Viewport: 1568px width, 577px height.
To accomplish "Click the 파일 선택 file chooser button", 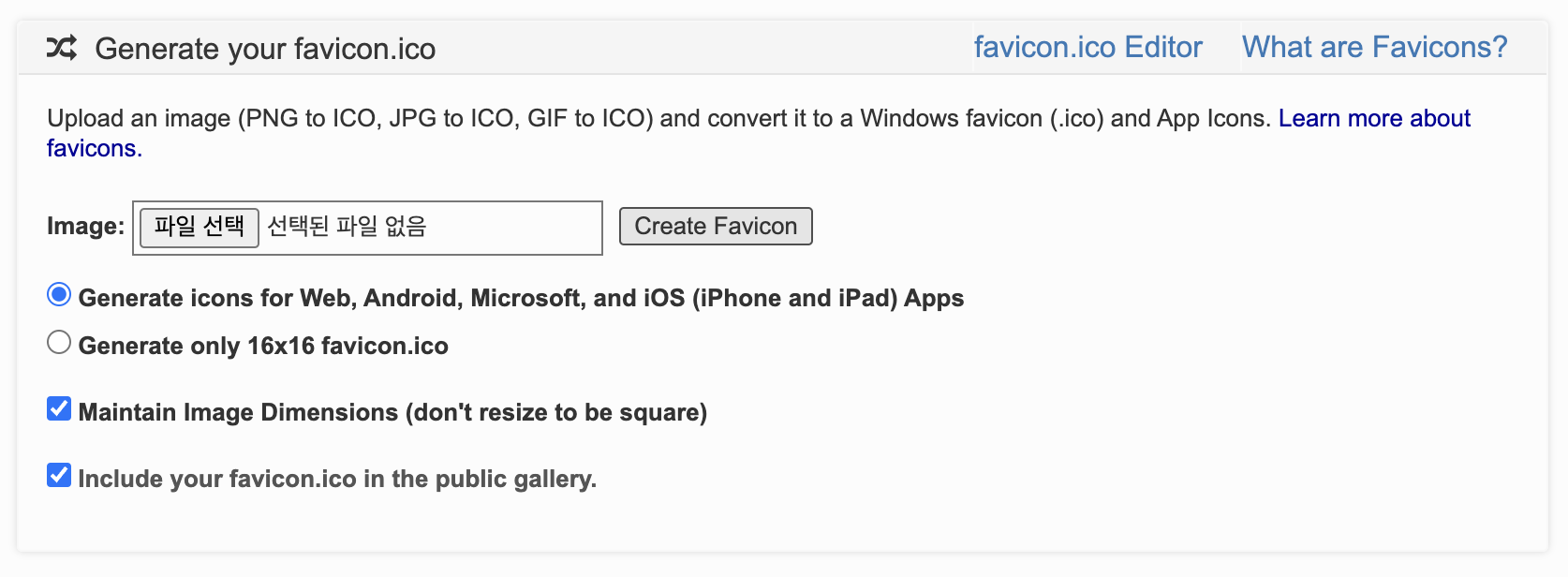I will [x=200, y=228].
